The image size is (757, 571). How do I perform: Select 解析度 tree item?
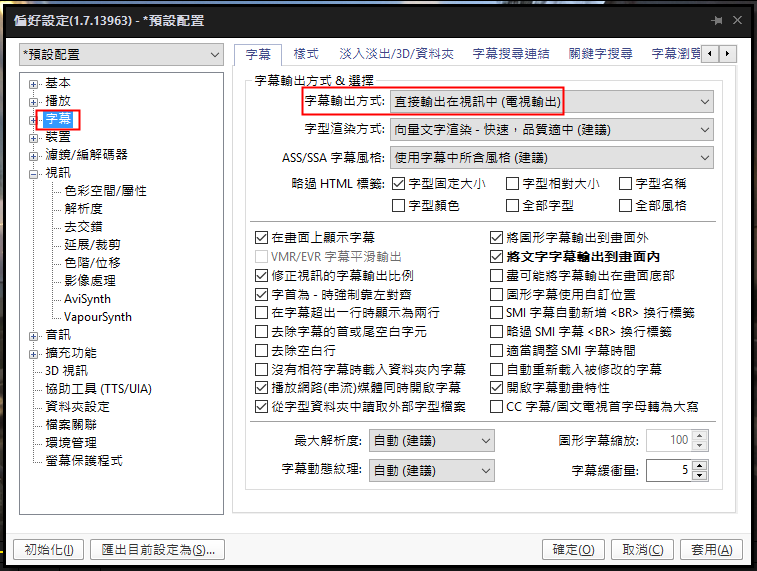83,209
